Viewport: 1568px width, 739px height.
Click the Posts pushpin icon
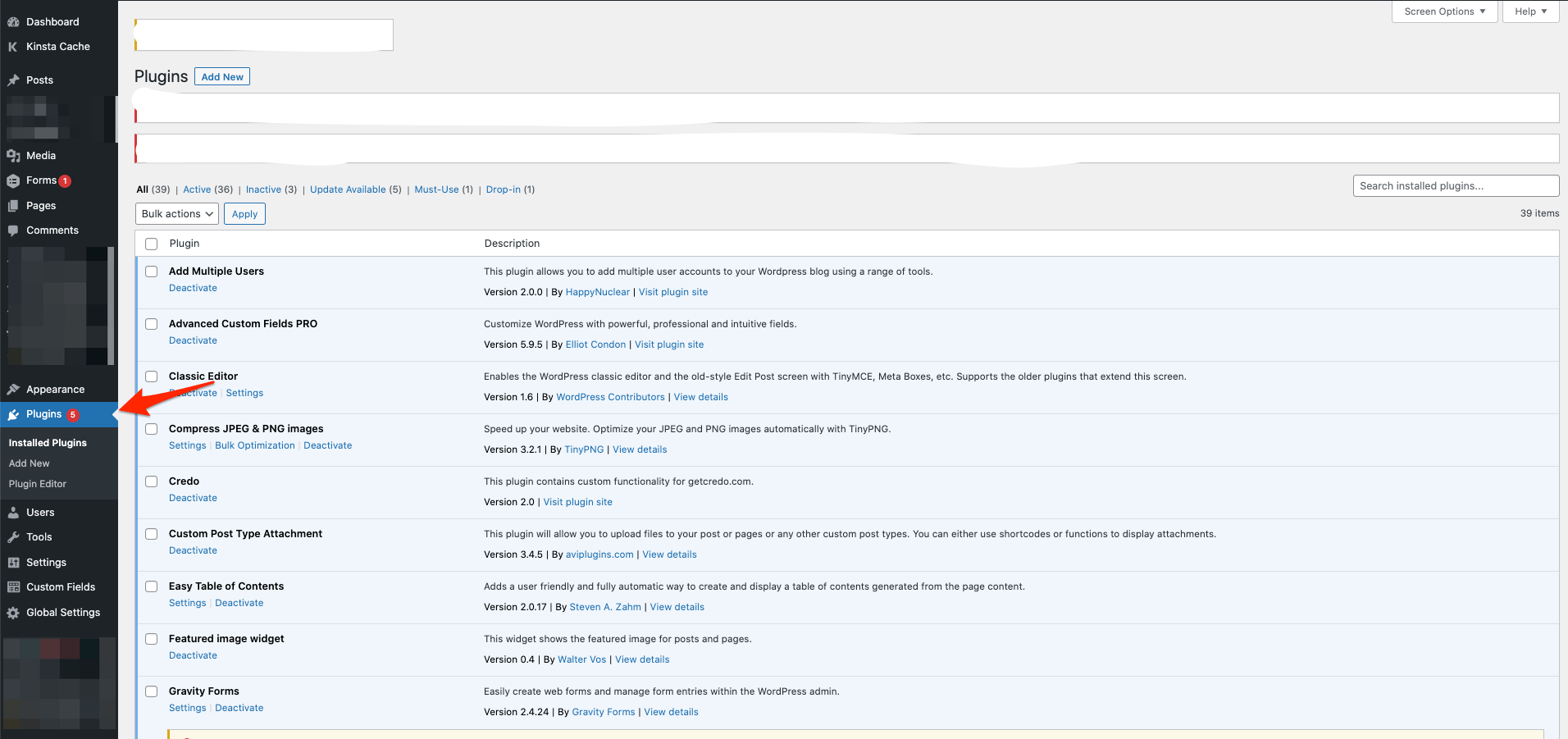tap(13, 80)
